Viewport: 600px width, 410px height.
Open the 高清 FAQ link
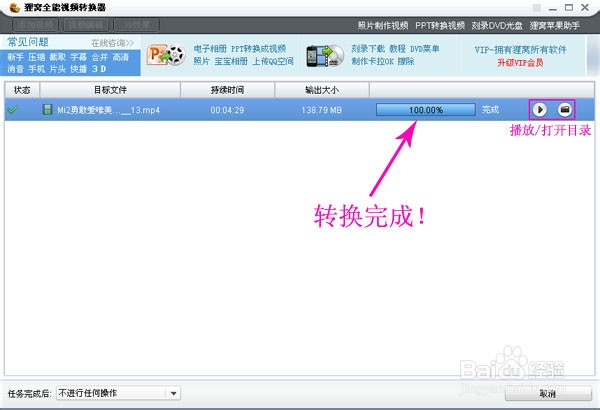tap(121, 57)
